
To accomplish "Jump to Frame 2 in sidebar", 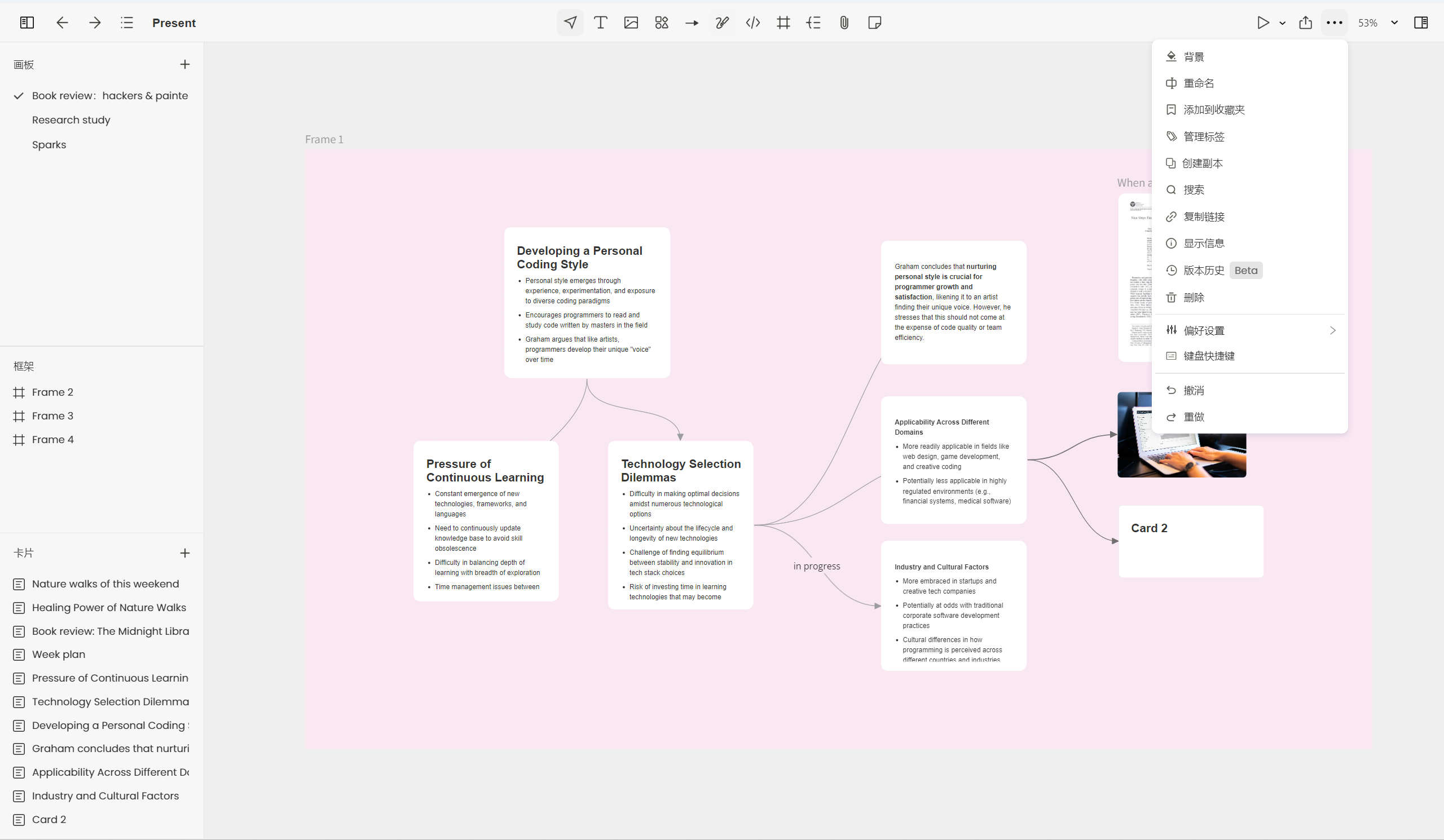I will tap(102, 392).
